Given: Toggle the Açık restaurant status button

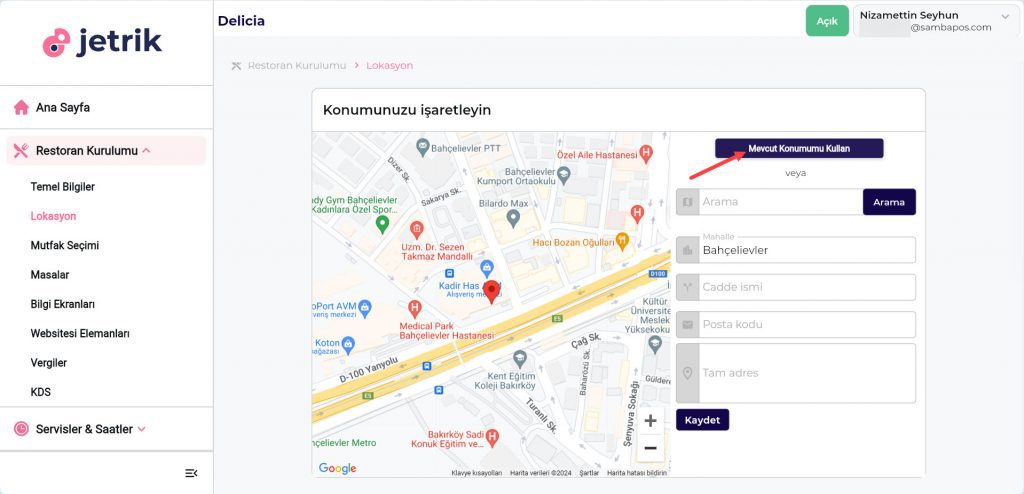Looking at the screenshot, I should point(826,21).
